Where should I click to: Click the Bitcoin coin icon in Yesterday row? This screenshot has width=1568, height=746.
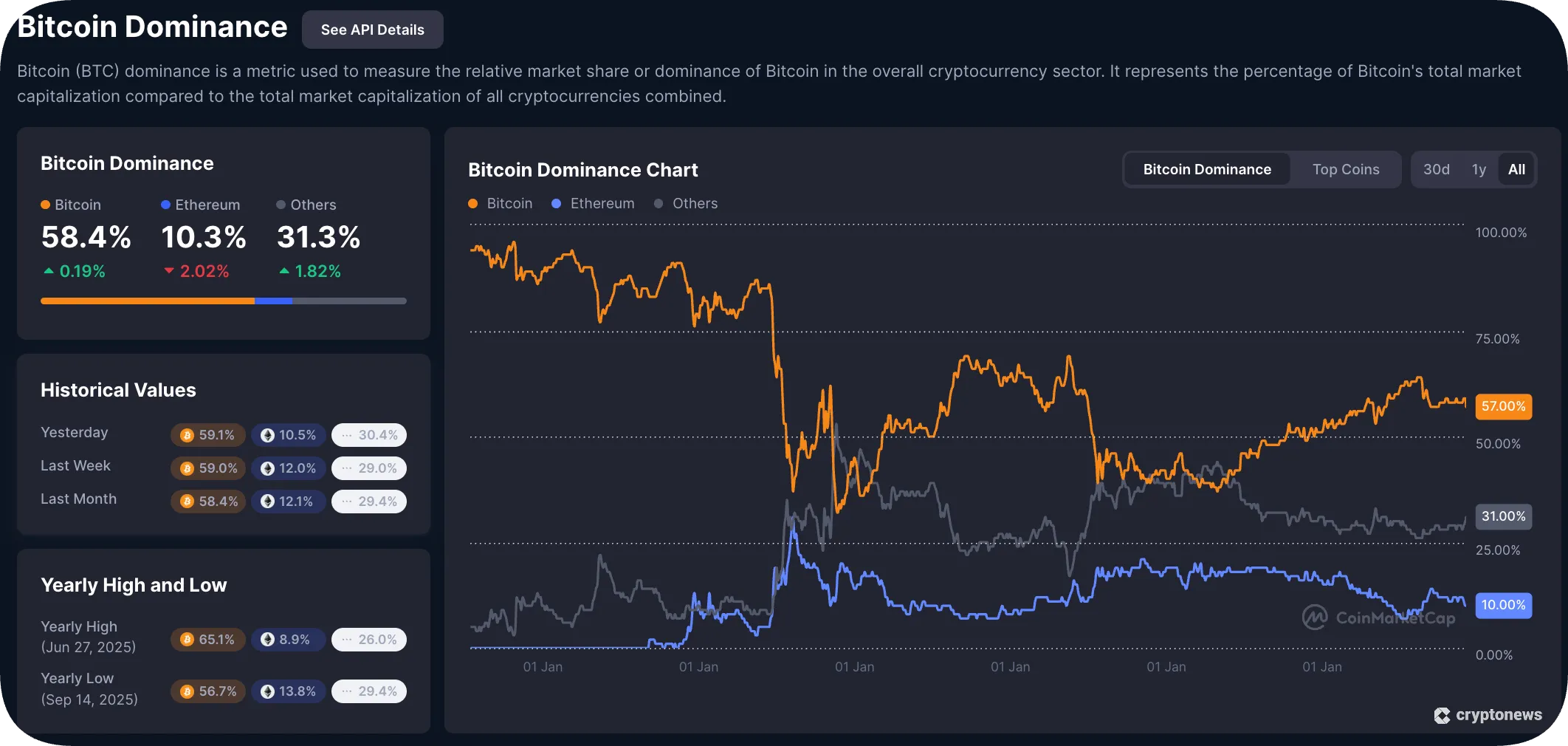pyautogui.click(x=187, y=435)
